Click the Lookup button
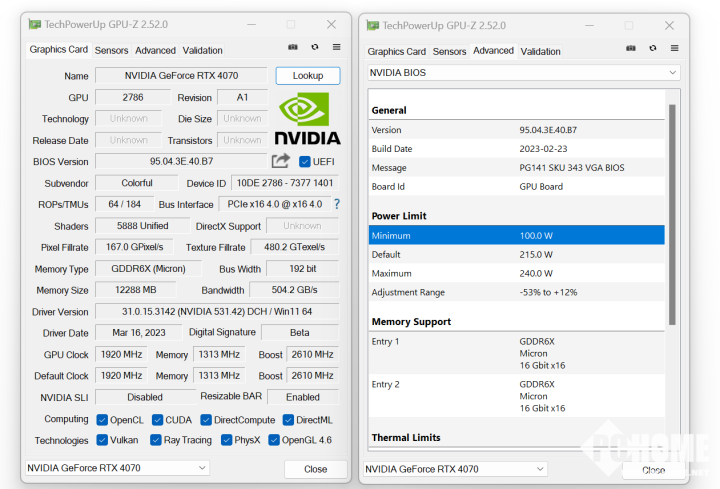 pyautogui.click(x=308, y=76)
